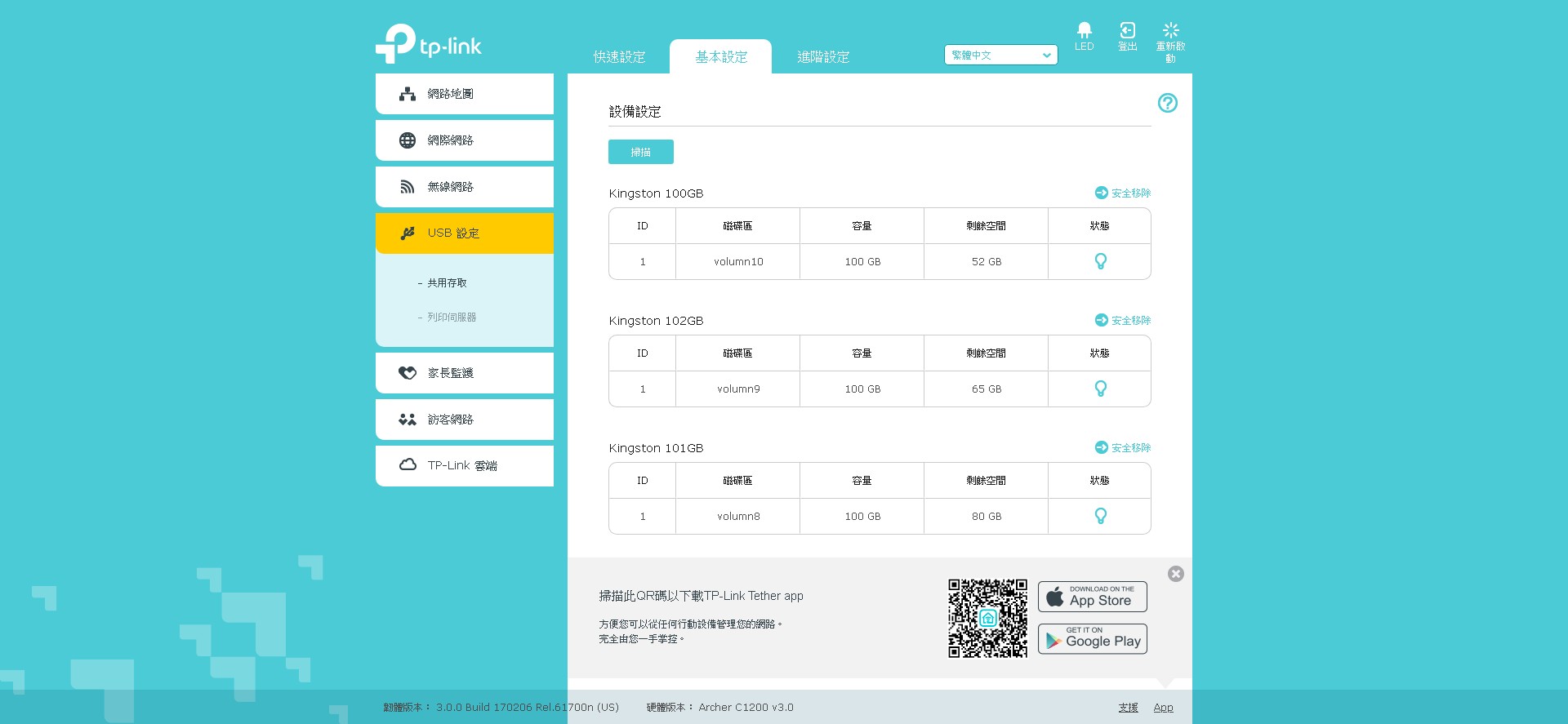Open Internet sidebar item with globe icon
Image resolution: width=1568 pixels, height=724 pixels.
[465, 140]
